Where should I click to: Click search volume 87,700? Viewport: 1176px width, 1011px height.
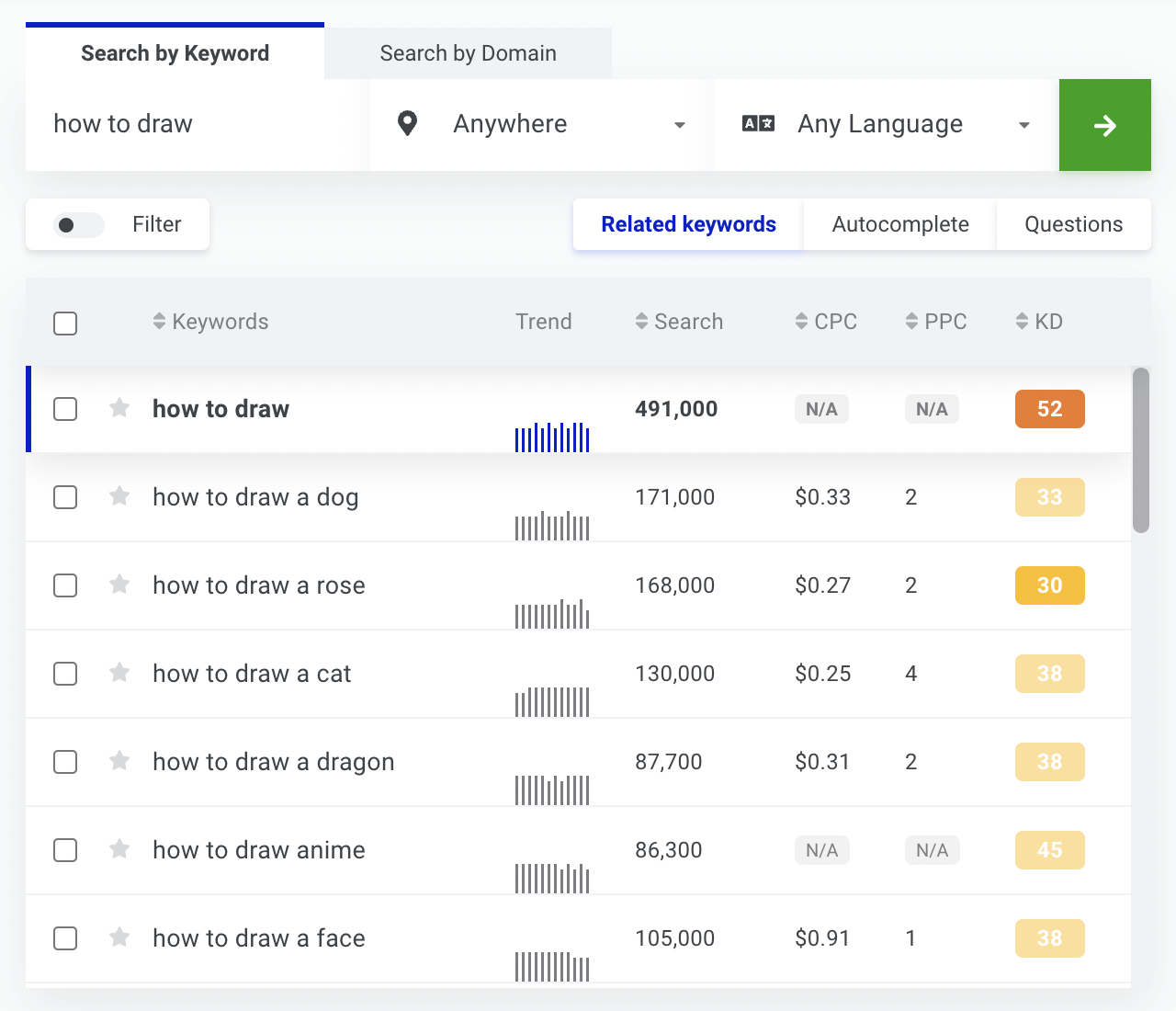coord(668,762)
